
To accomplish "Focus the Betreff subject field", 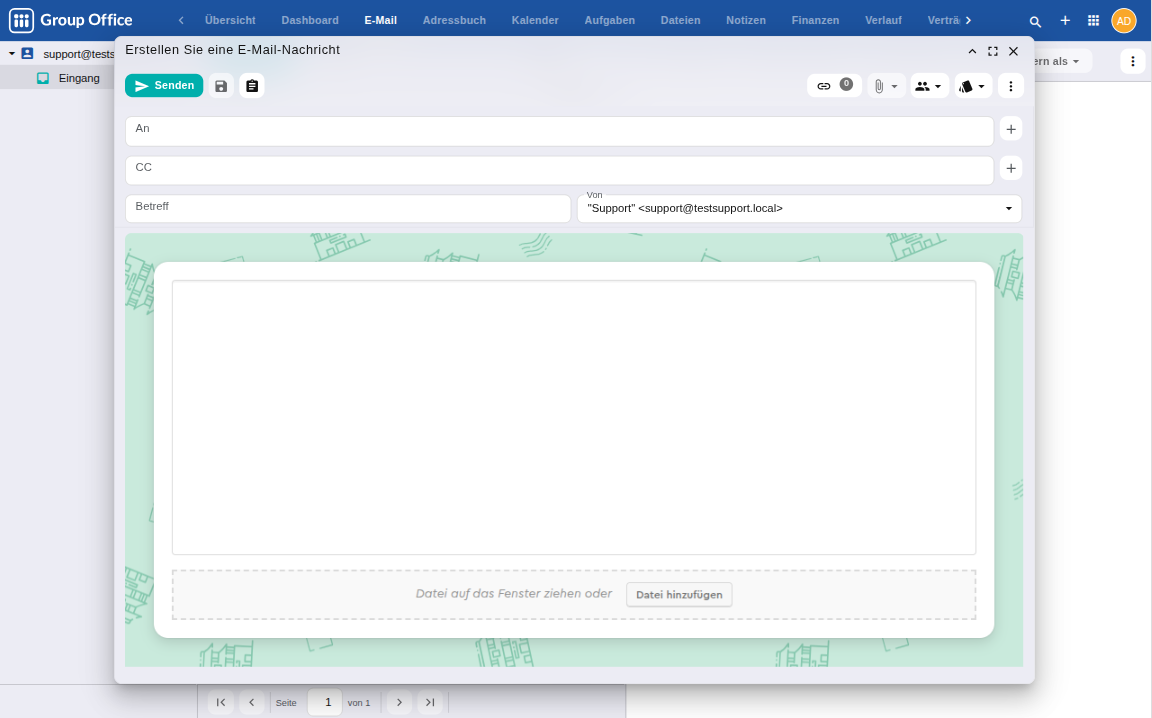I will point(348,209).
